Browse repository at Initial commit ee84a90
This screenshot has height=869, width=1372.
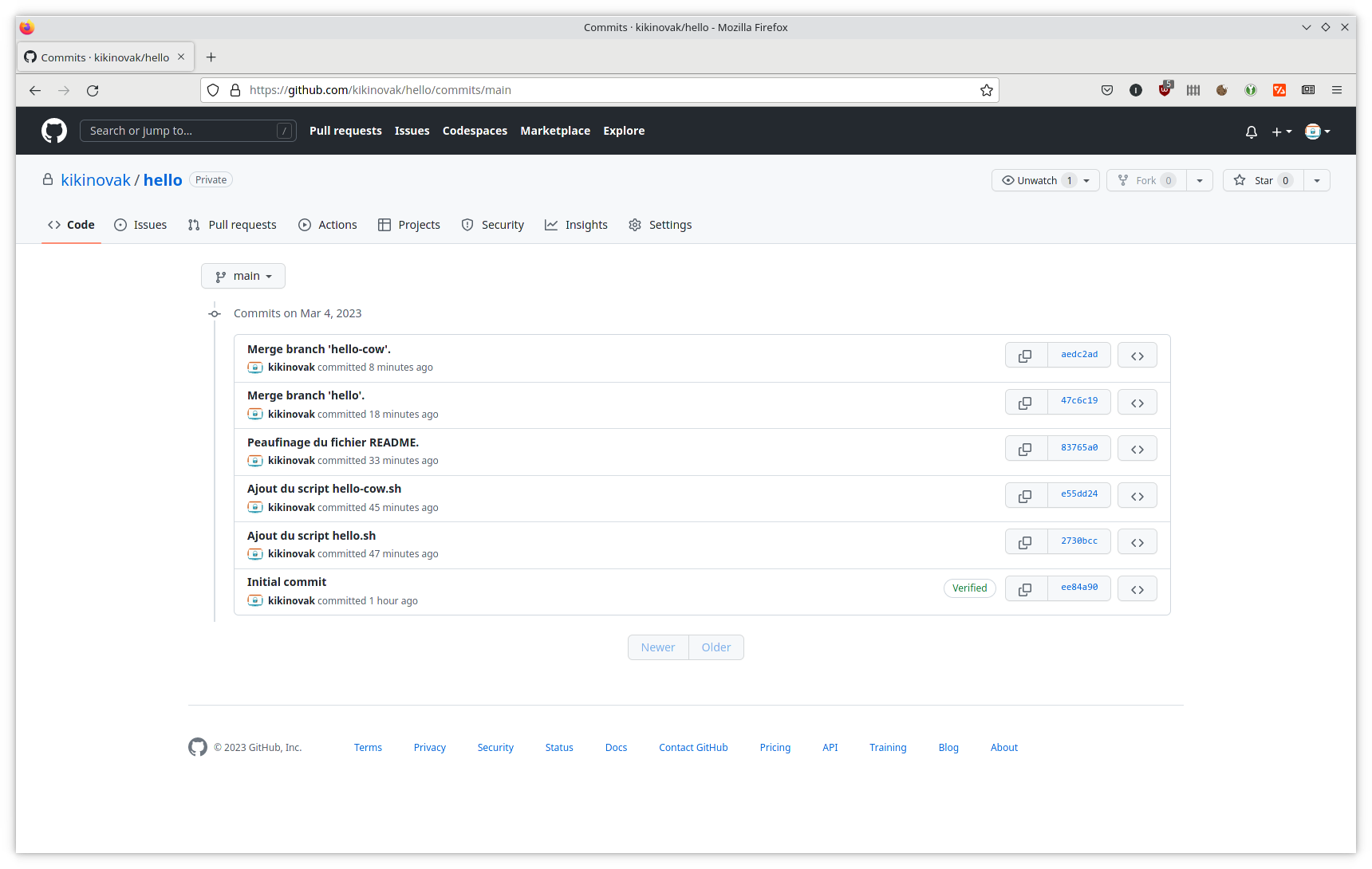1137,589
